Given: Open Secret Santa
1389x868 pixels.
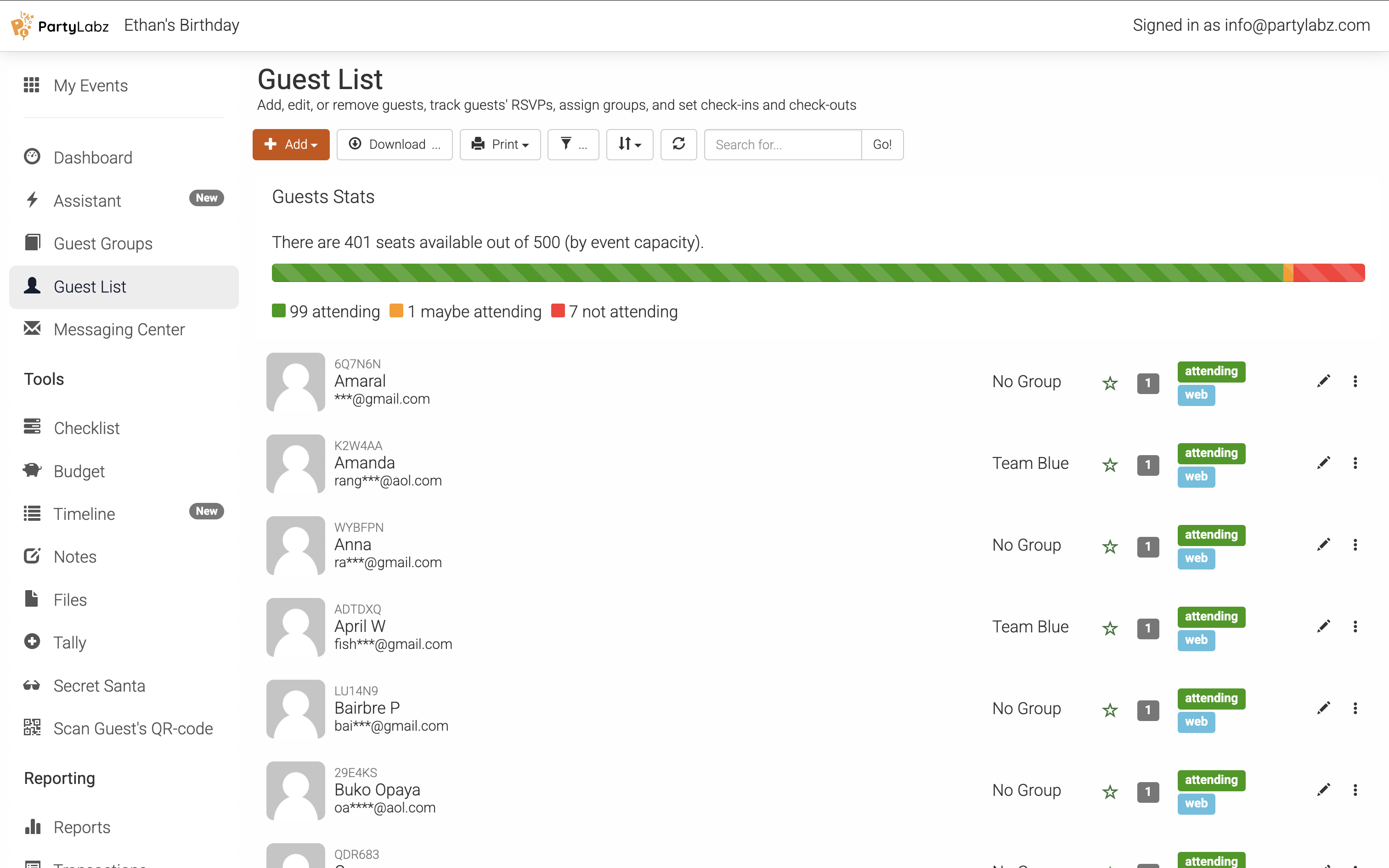Looking at the screenshot, I should click(124, 685).
